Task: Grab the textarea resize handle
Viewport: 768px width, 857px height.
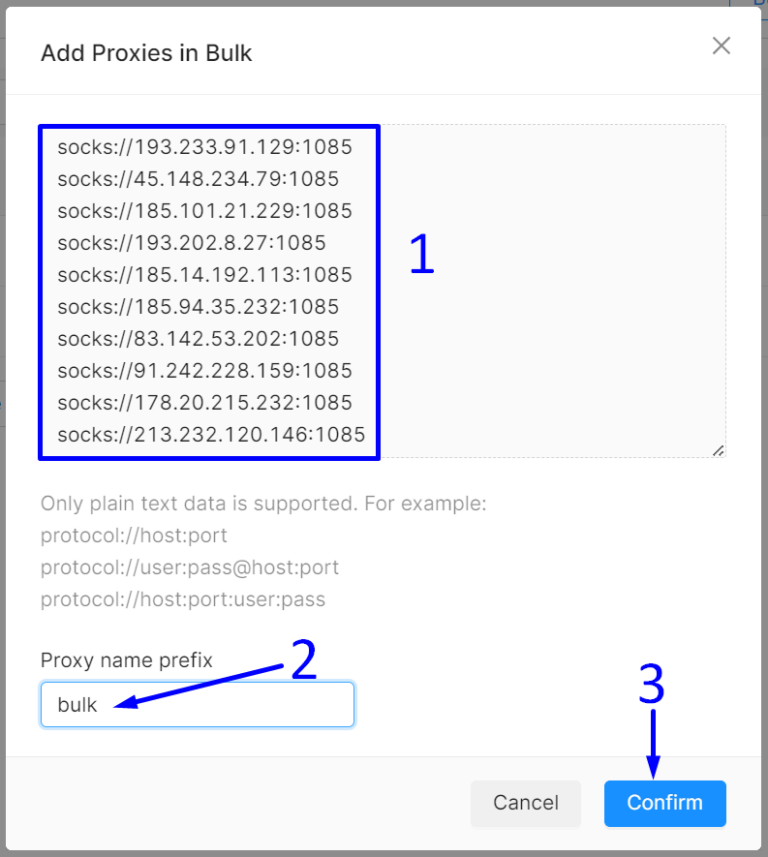Action: click(718, 451)
